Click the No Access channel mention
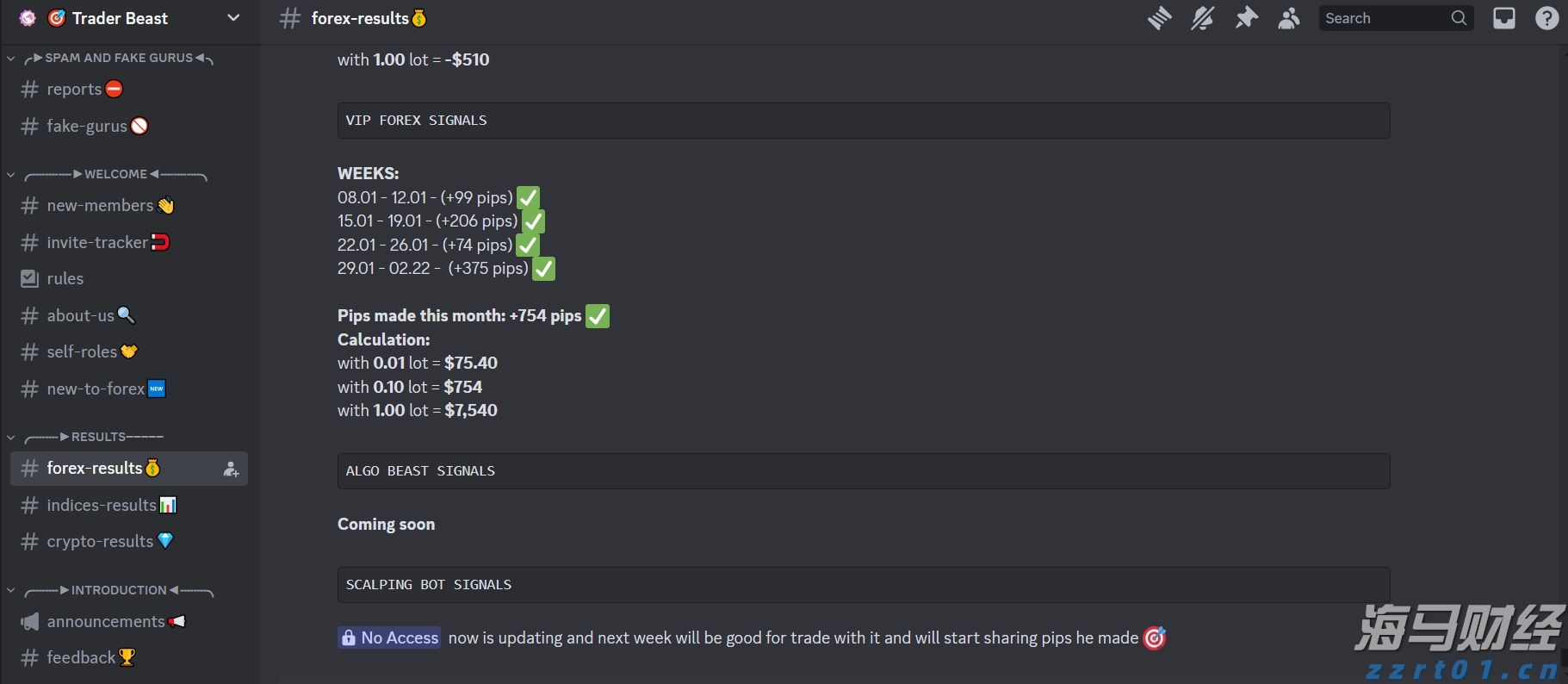The image size is (1568, 684). click(x=390, y=638)
